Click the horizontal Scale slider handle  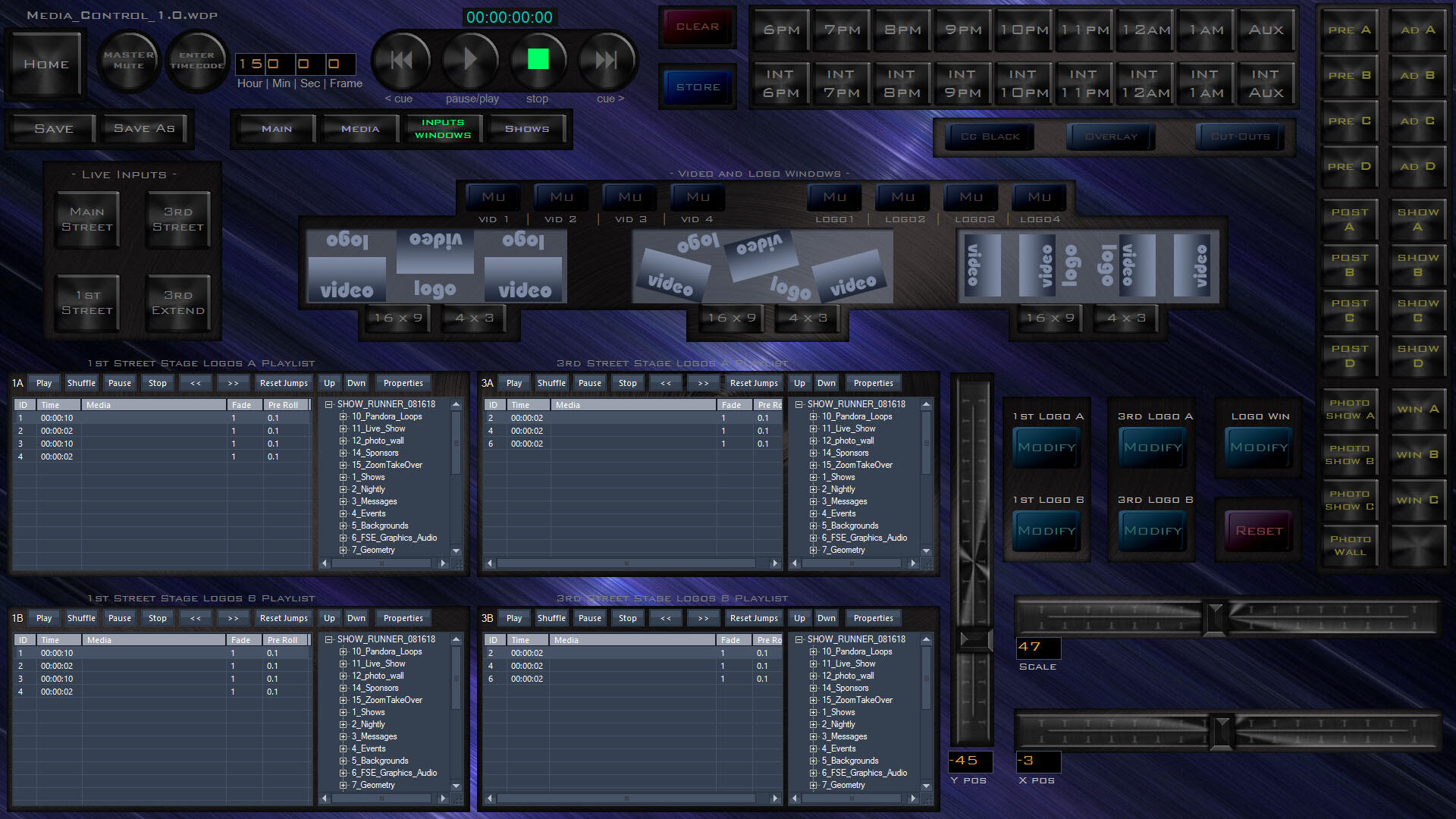[1215, 617]
